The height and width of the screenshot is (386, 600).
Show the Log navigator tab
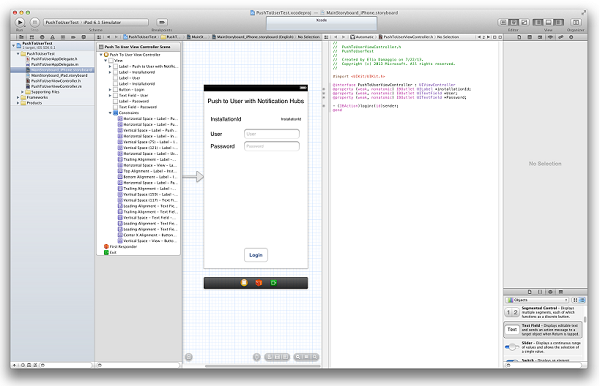coord(83,37)
